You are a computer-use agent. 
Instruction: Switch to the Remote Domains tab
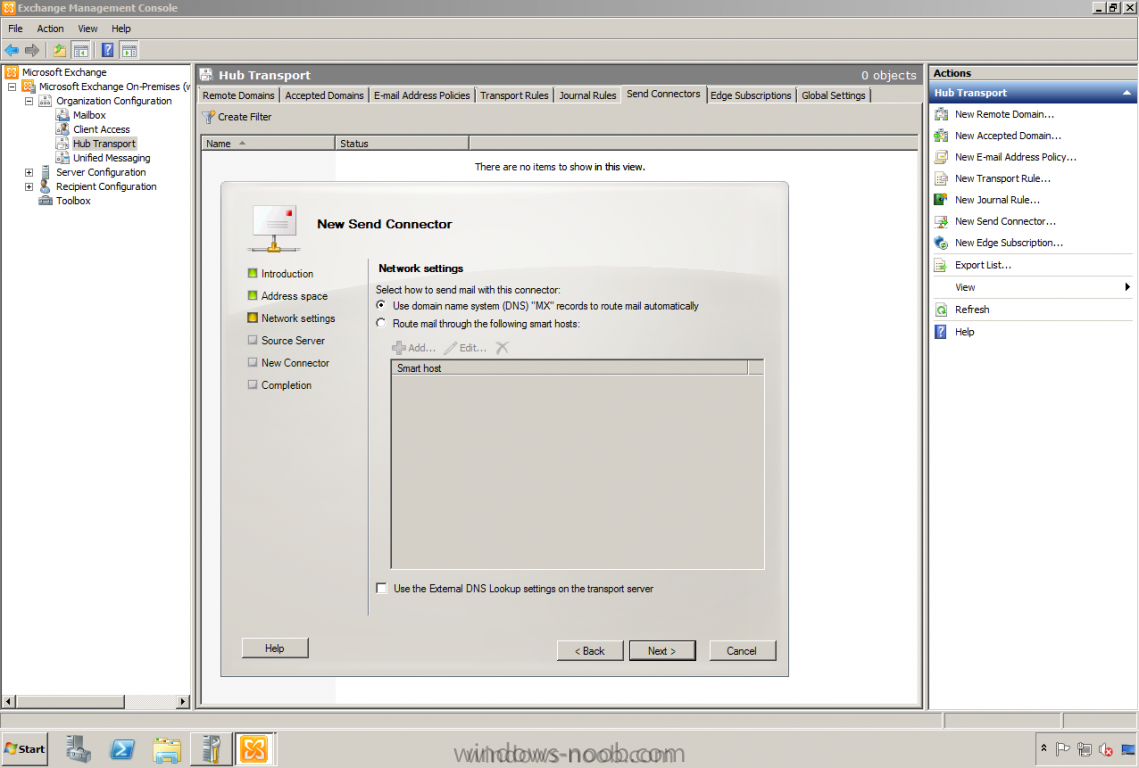238,95
